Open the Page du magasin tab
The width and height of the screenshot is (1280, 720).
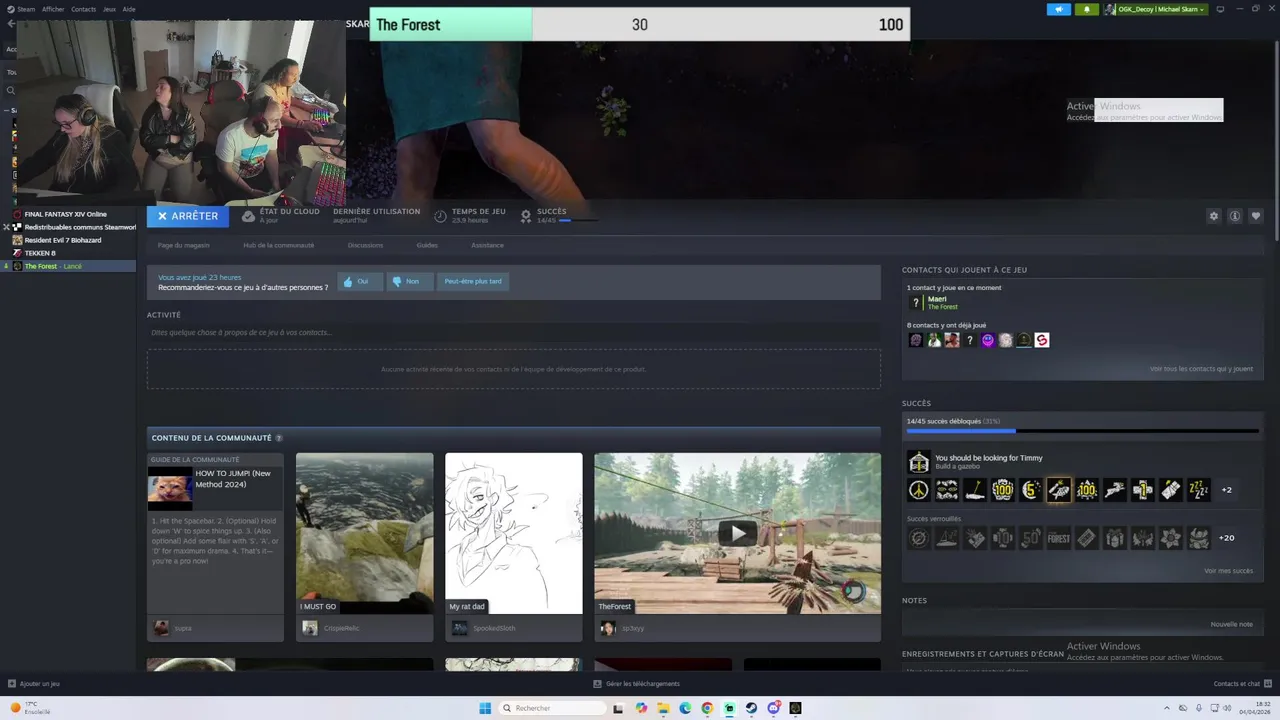184,245
